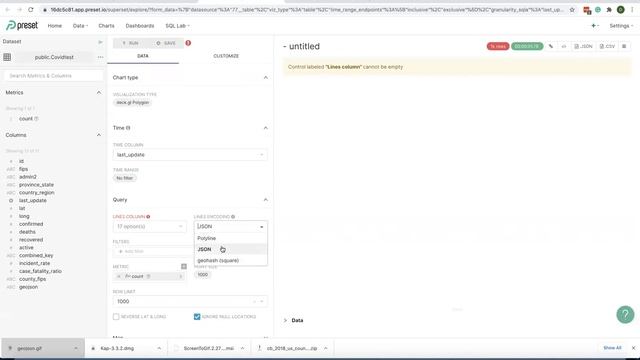This screenshot has width=640, height=360.
Task: Select the combined_key column
Action: (x=36, y=256)
